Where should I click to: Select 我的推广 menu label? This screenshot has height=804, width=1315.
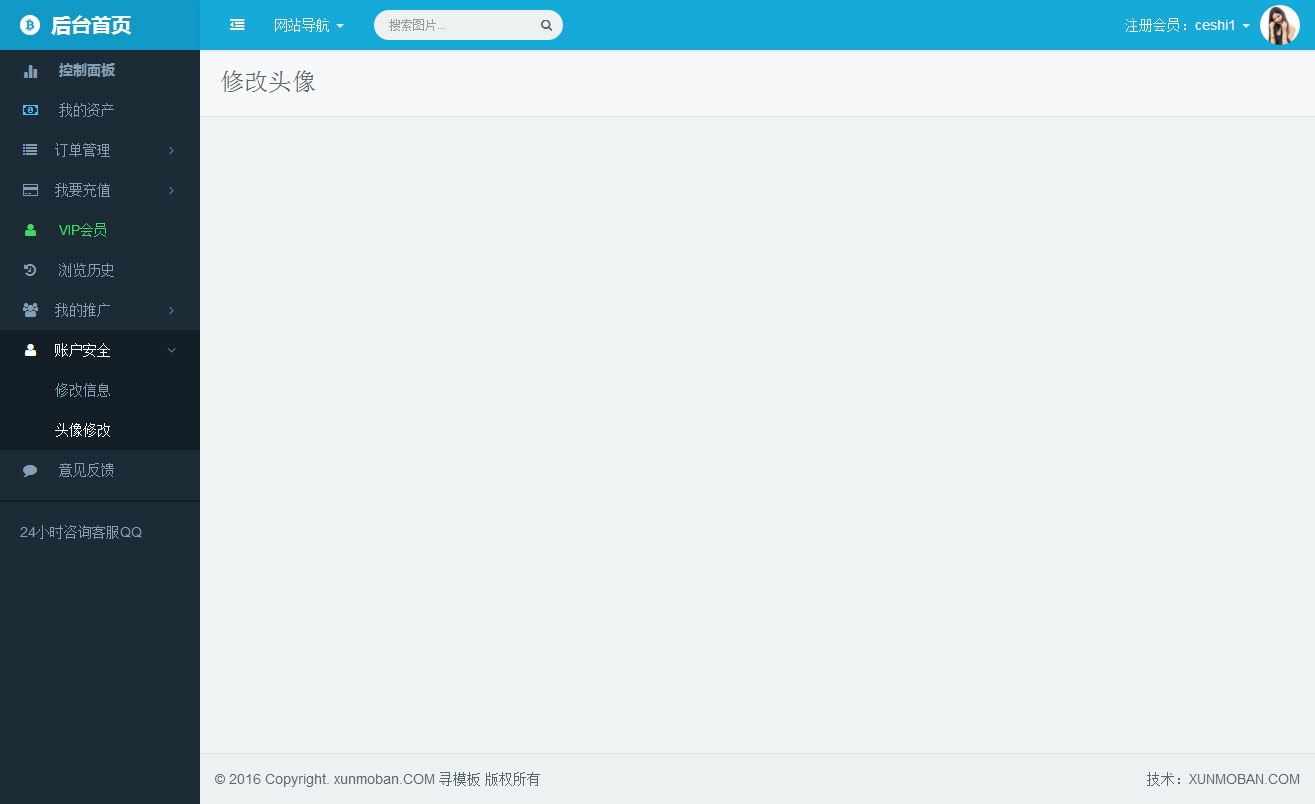click(82, 310)
